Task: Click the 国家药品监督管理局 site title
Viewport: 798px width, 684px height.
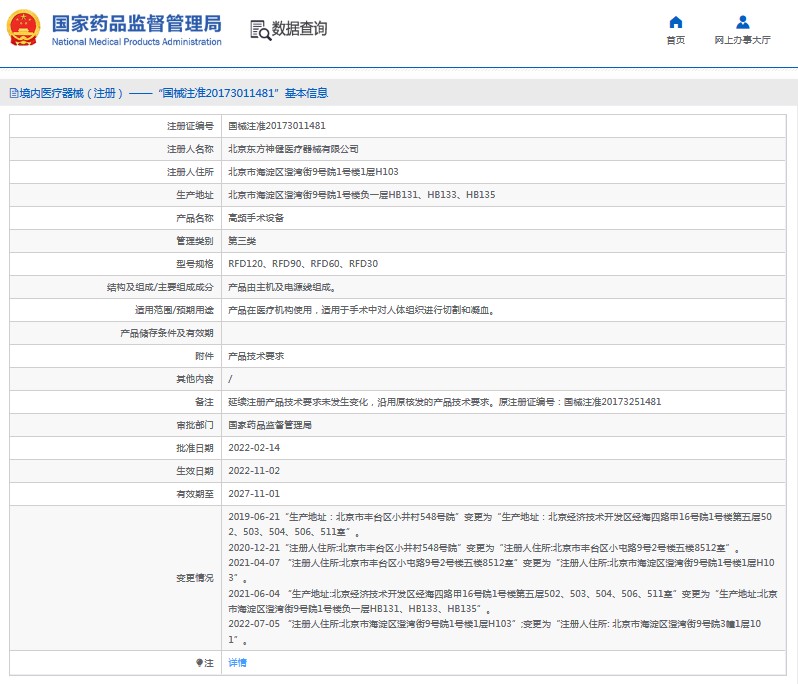Action: pyautogui.click(x=135, y=23)
